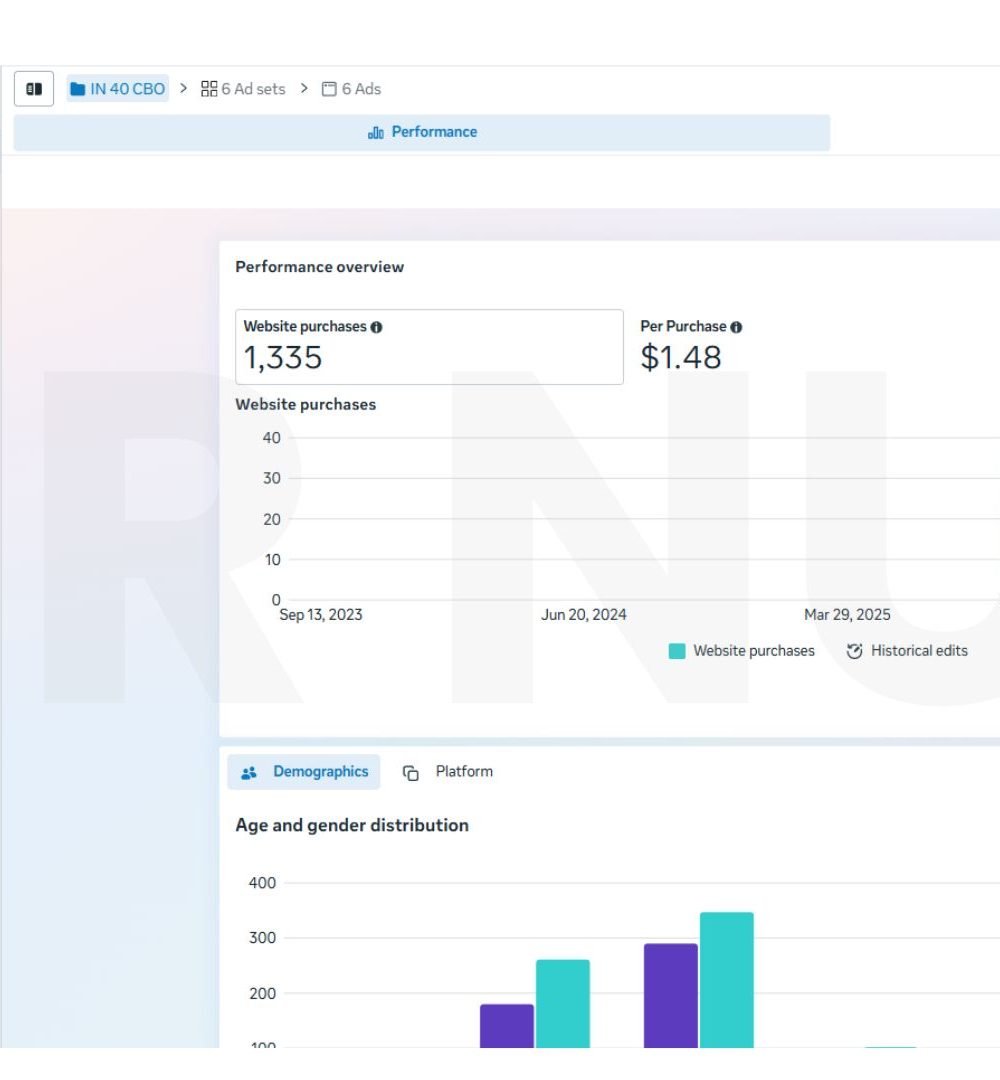Toggle the Website purchases legend label
This screenshot has height=1080, width=1000.
[x=754, y=651]
